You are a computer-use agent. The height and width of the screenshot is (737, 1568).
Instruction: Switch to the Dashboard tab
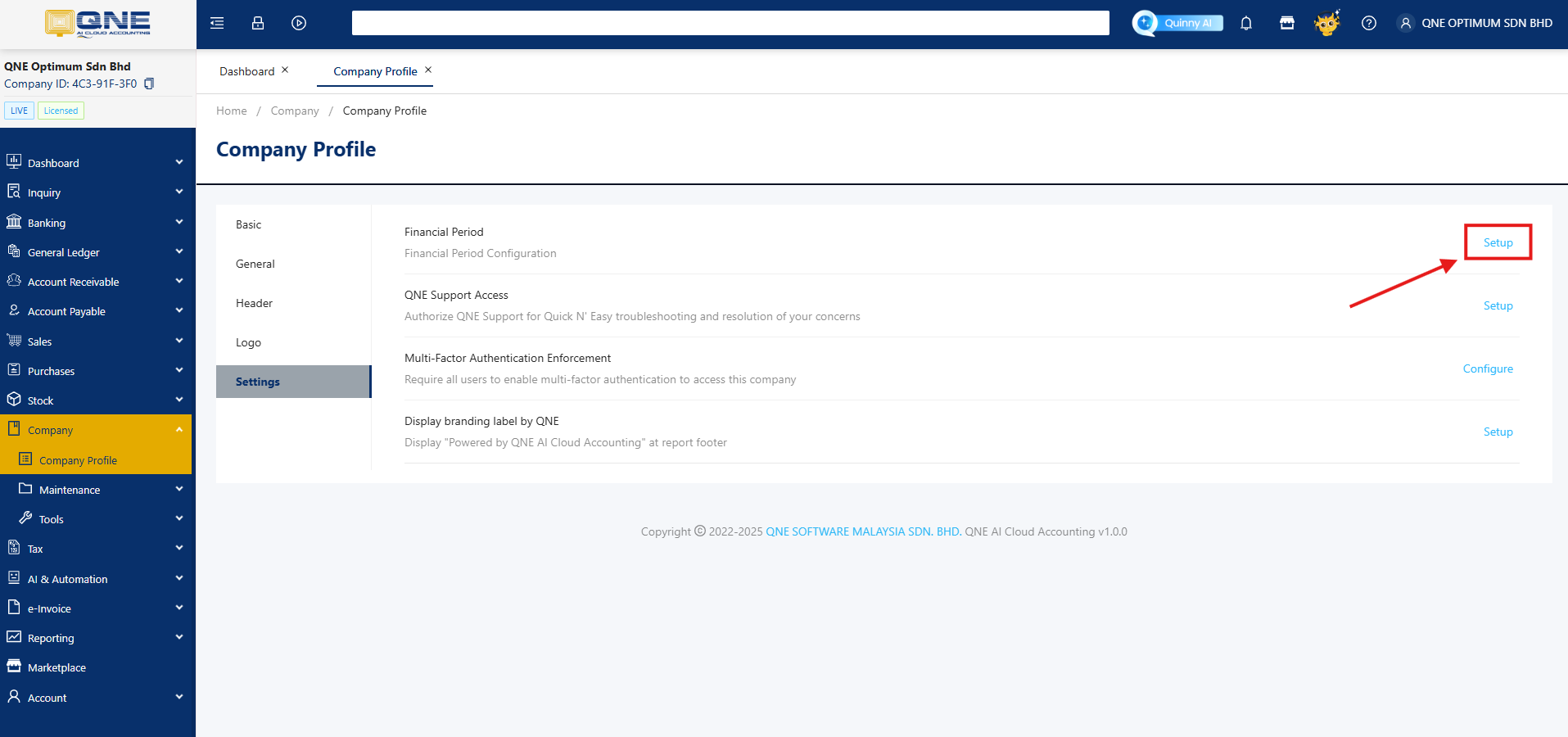tap(246, 71)
